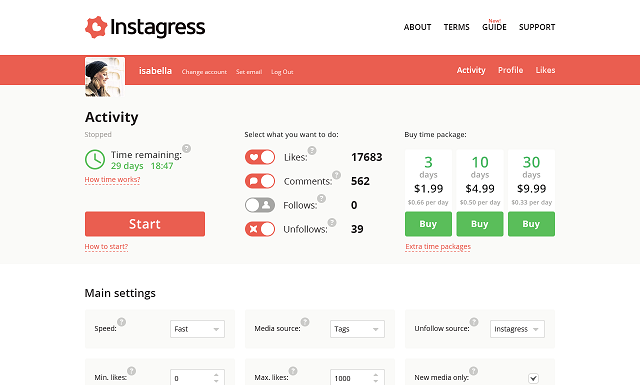This screenshot has height=385, width=640.
Task: Uncheck the New media only checkbox
Action: click(533, 378)
